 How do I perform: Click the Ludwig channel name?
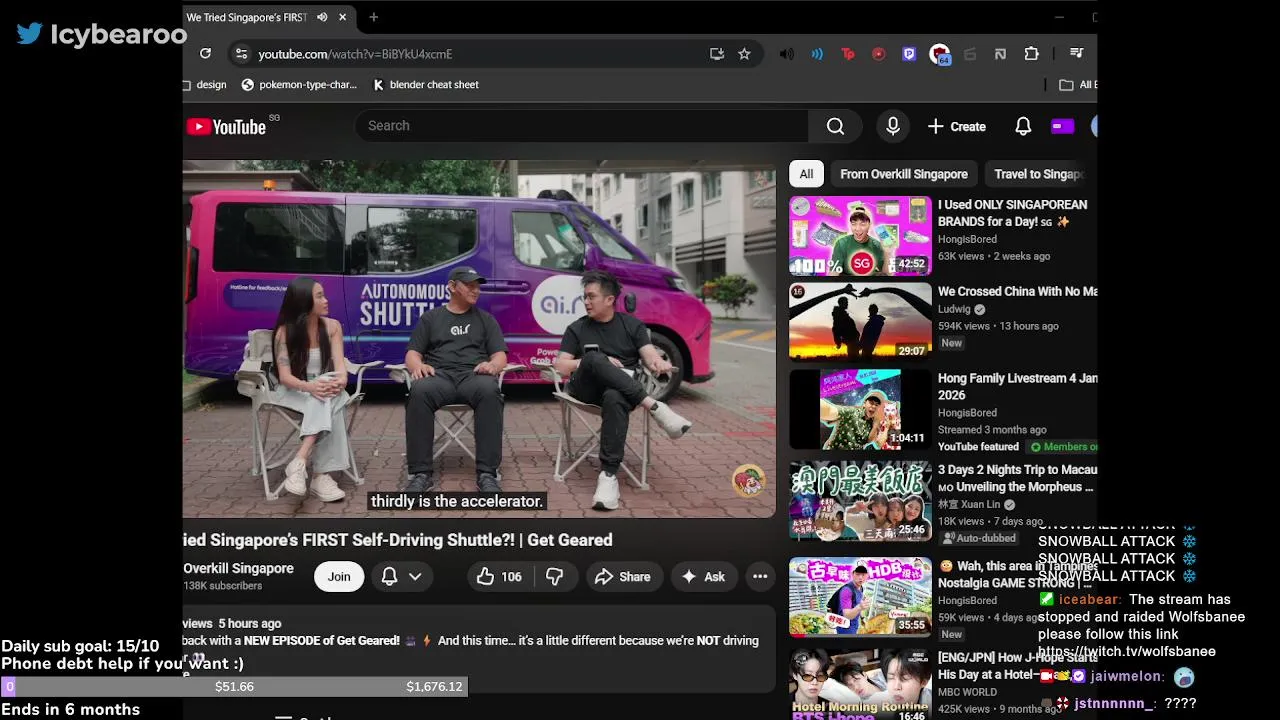955,309
